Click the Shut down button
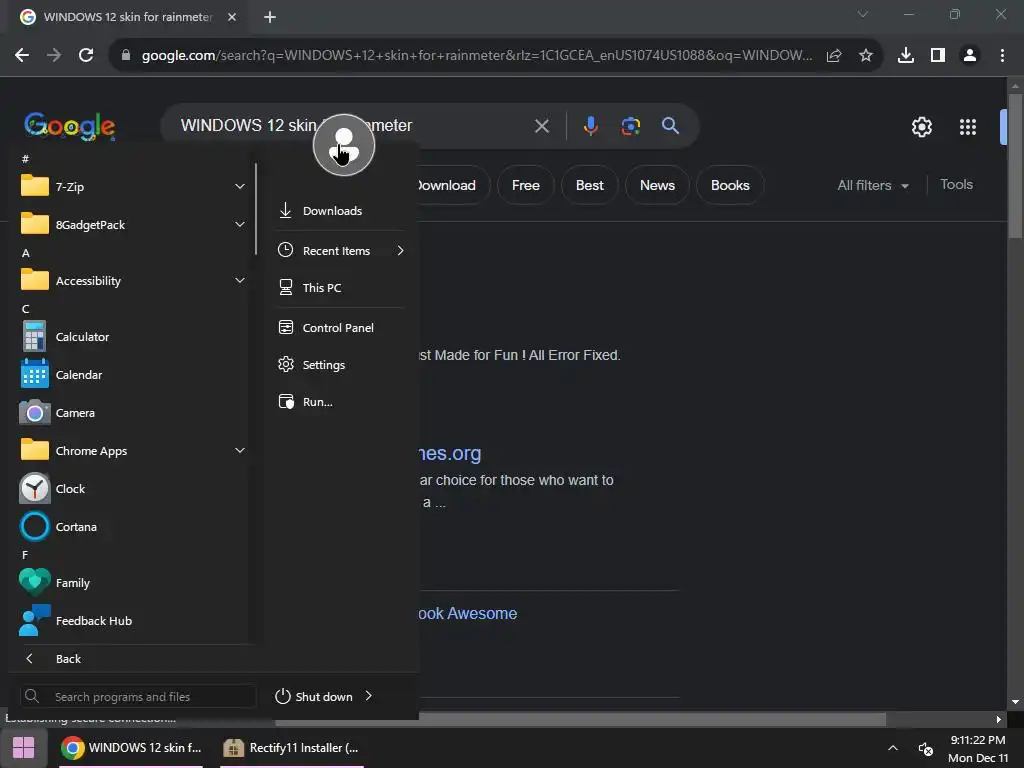 pos(315,696)
